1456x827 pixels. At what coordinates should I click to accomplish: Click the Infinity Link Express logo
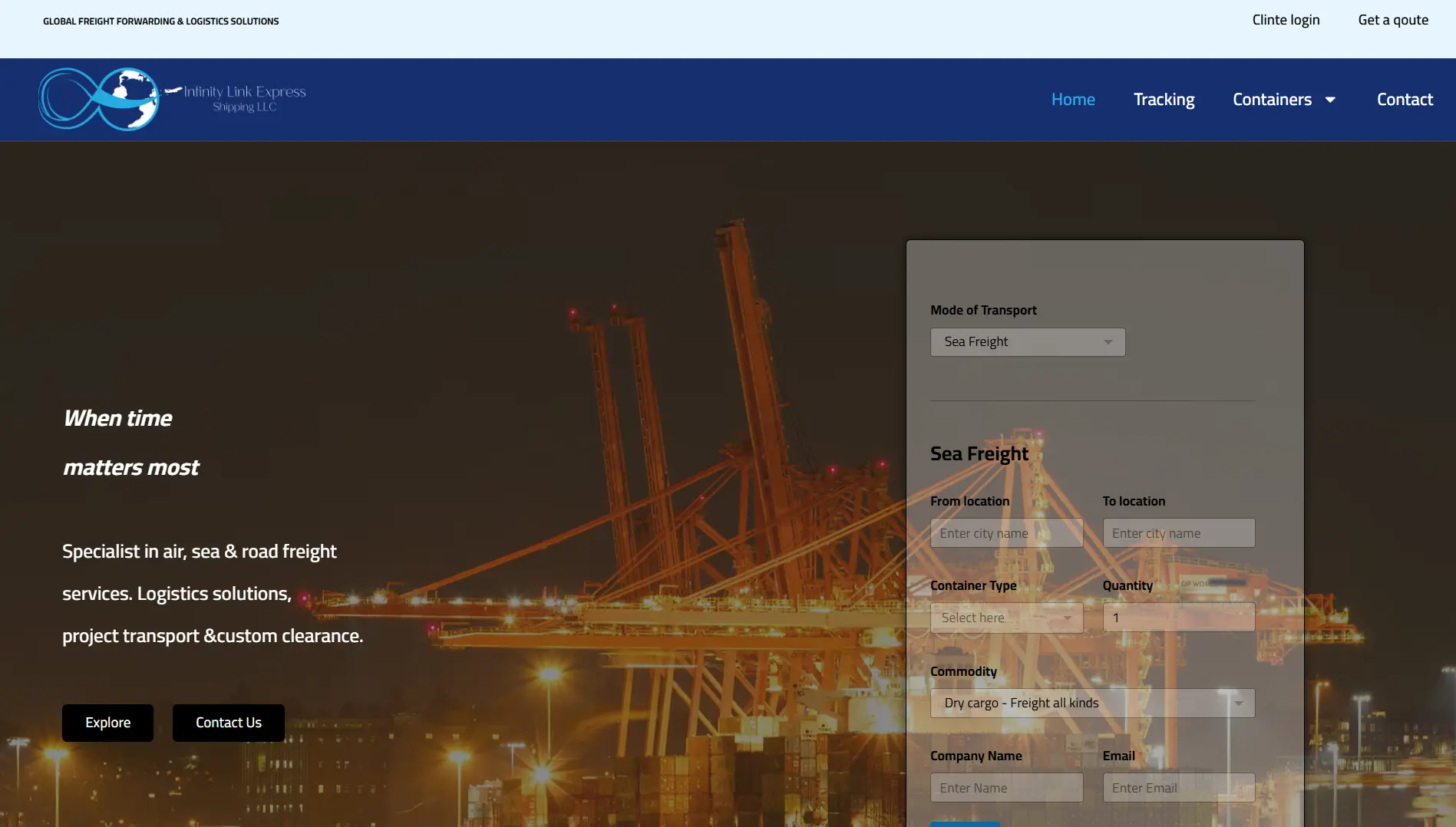[172, 99]
